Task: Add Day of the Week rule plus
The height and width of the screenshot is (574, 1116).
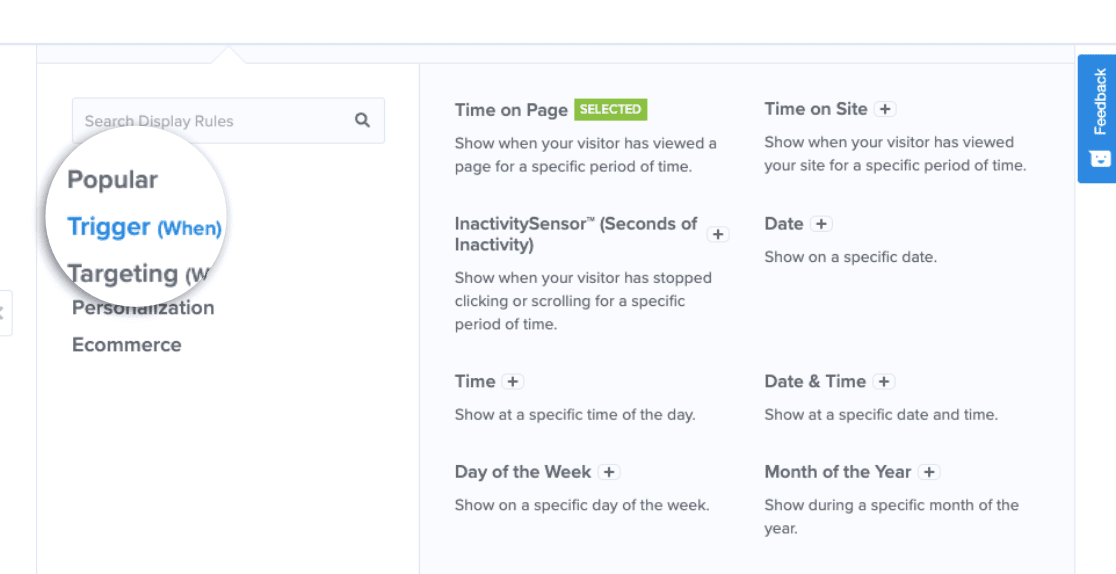Action: [x=609, y=472]
